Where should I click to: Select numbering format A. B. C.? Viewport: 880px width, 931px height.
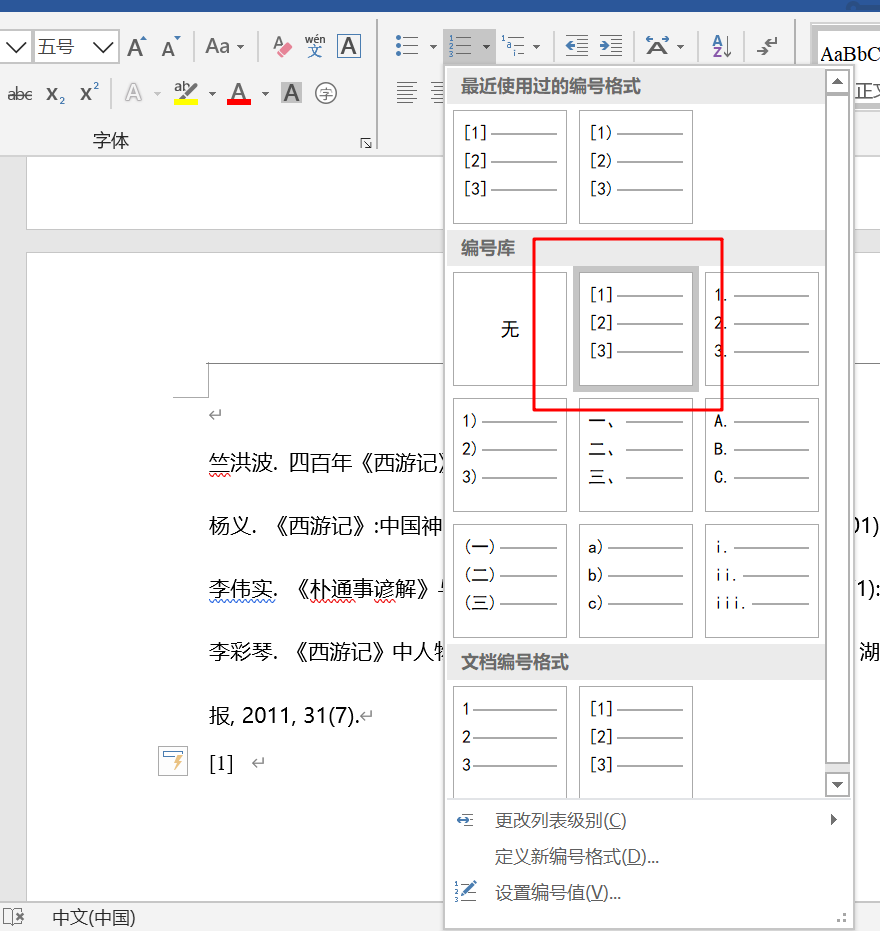click(x=762, y=455)
